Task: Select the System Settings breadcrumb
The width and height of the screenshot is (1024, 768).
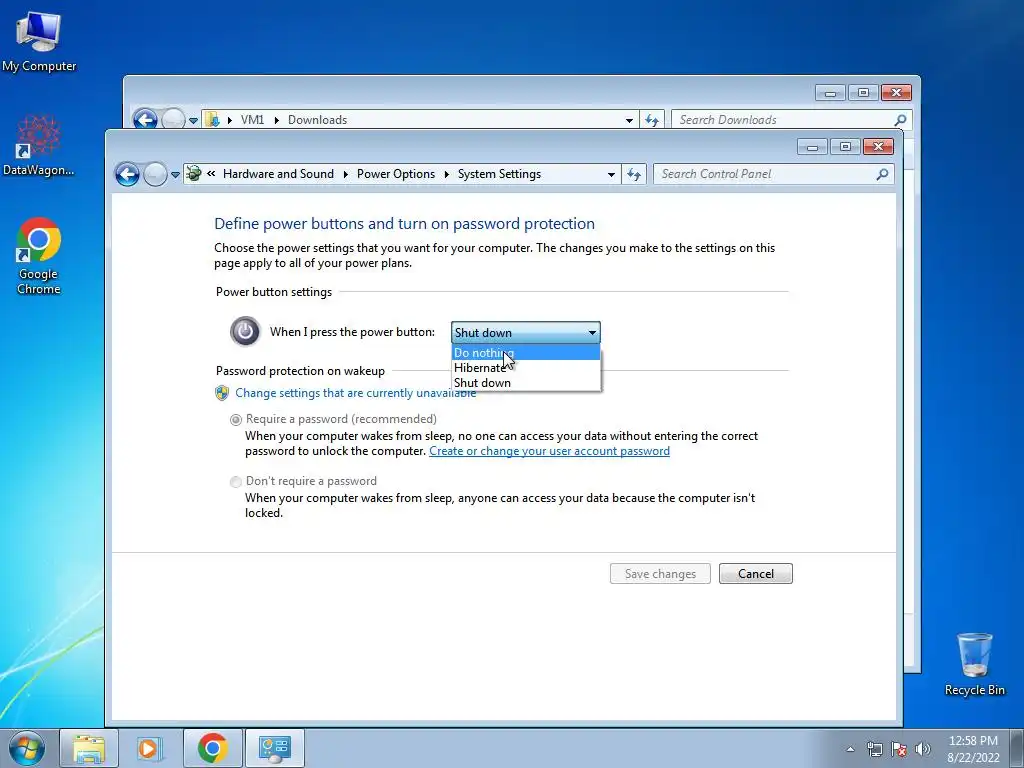Action: click(x=499, y=174)
